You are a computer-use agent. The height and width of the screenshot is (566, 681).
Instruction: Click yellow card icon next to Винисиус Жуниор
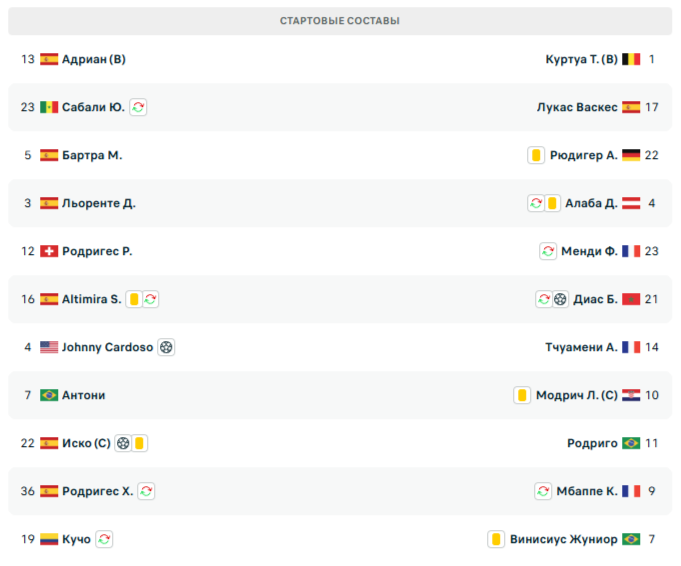[496, 539]
